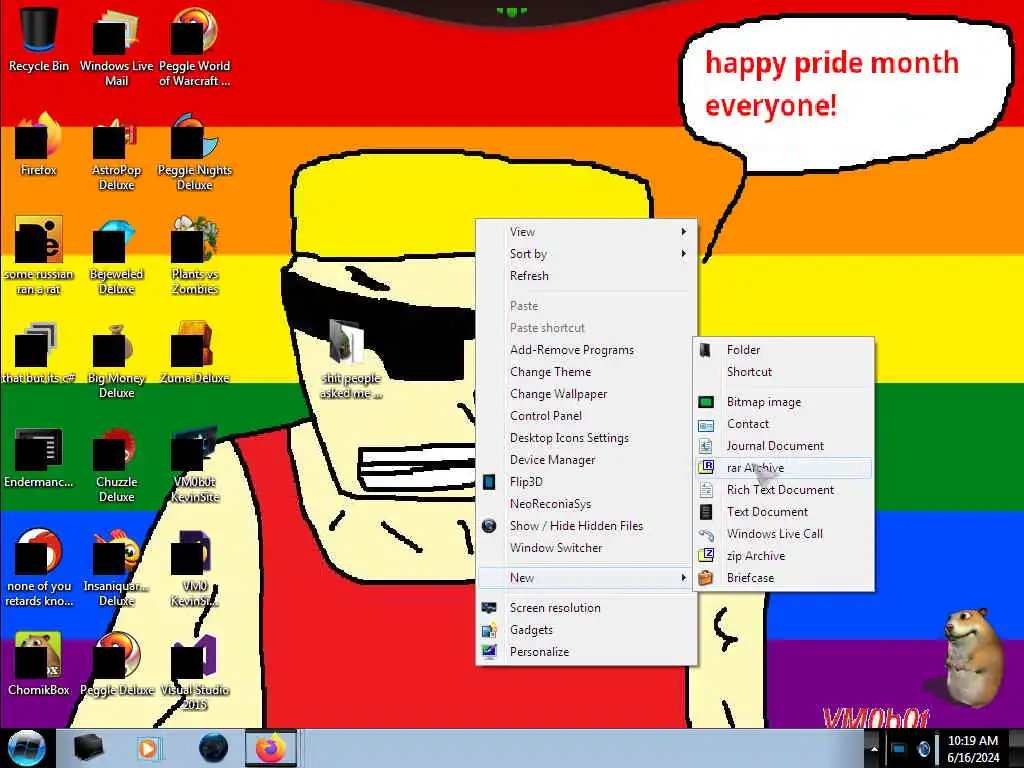Image resolution: width=1024 pixels, height=768 pixels.
Task: Create a new Rich Text Document
Action: click(x=784, y=490)
